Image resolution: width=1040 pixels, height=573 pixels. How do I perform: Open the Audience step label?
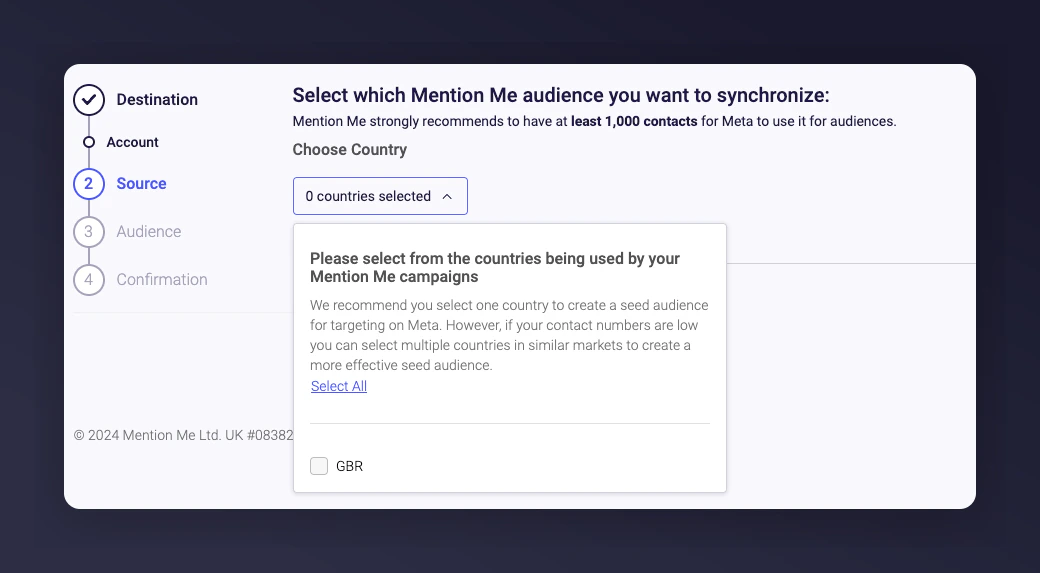coord(149,231)
